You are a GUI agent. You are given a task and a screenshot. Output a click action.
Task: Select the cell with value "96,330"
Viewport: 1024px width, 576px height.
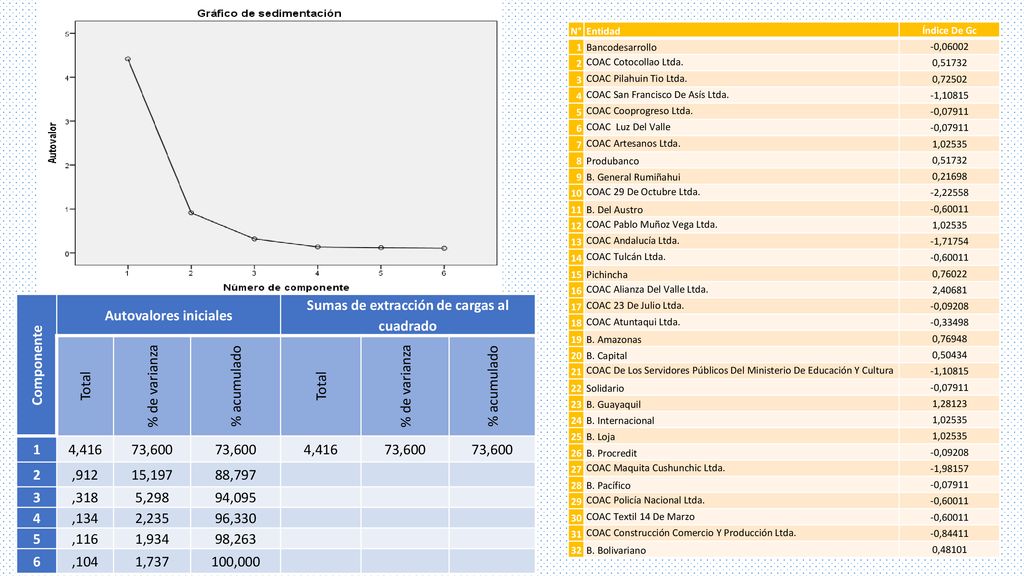pos(236,518)
